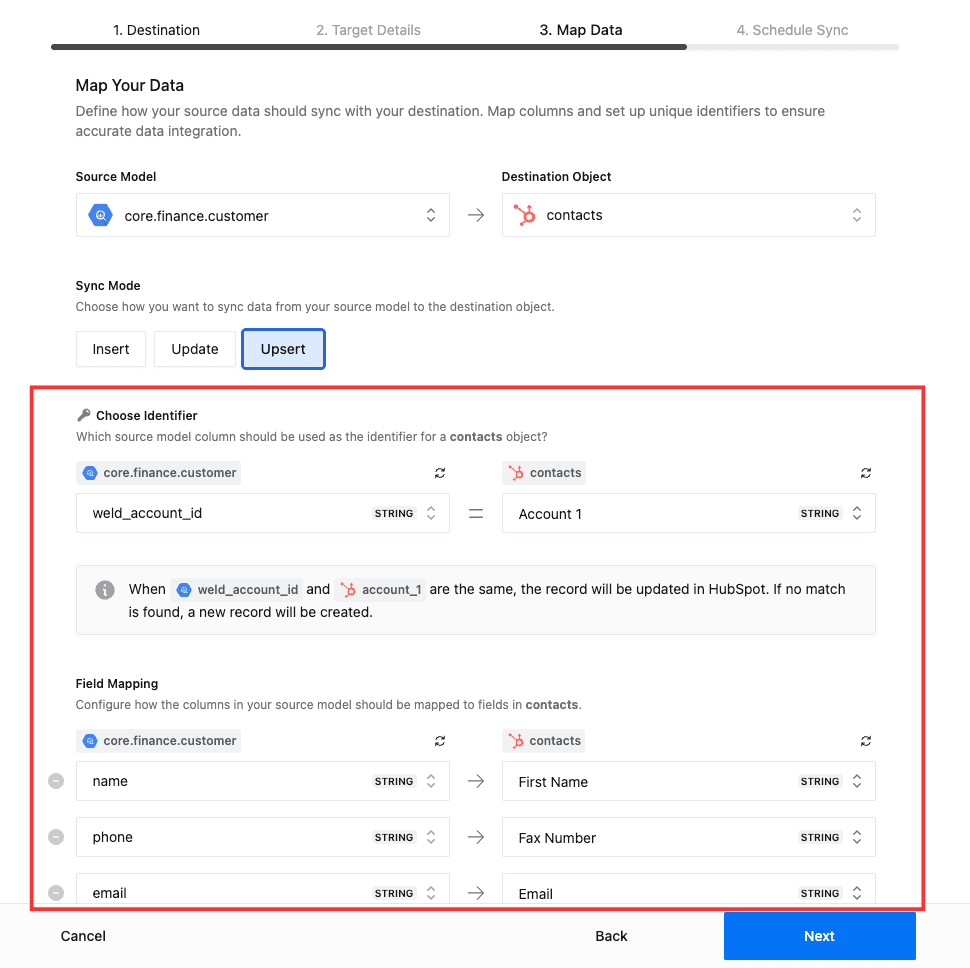This screenshot has height=968, width=970.
Task: Remove the phone to Fax Number mapping row
Action: (56, 837)
